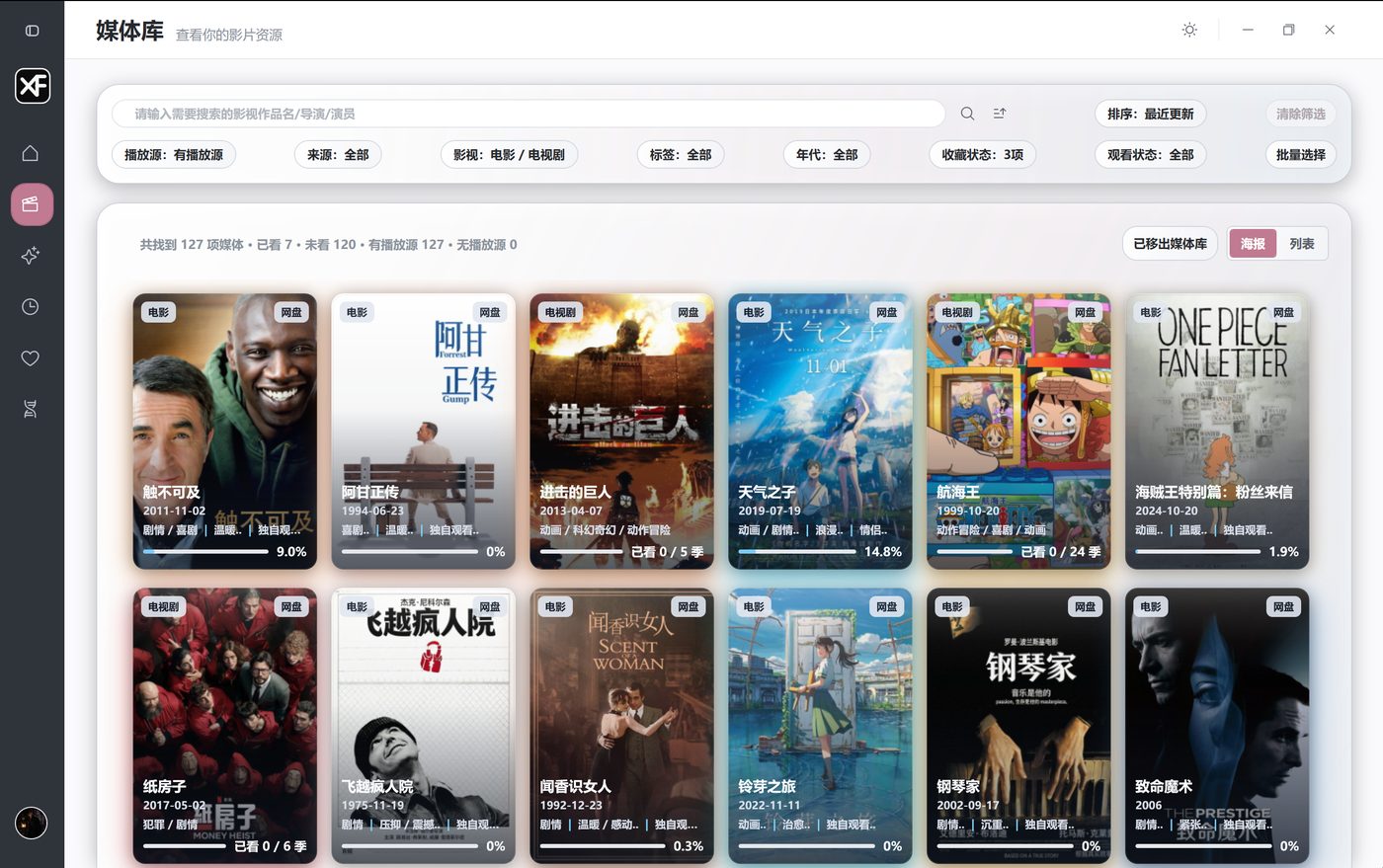Open the 观看状态：全部 filter

(1151, 155)
